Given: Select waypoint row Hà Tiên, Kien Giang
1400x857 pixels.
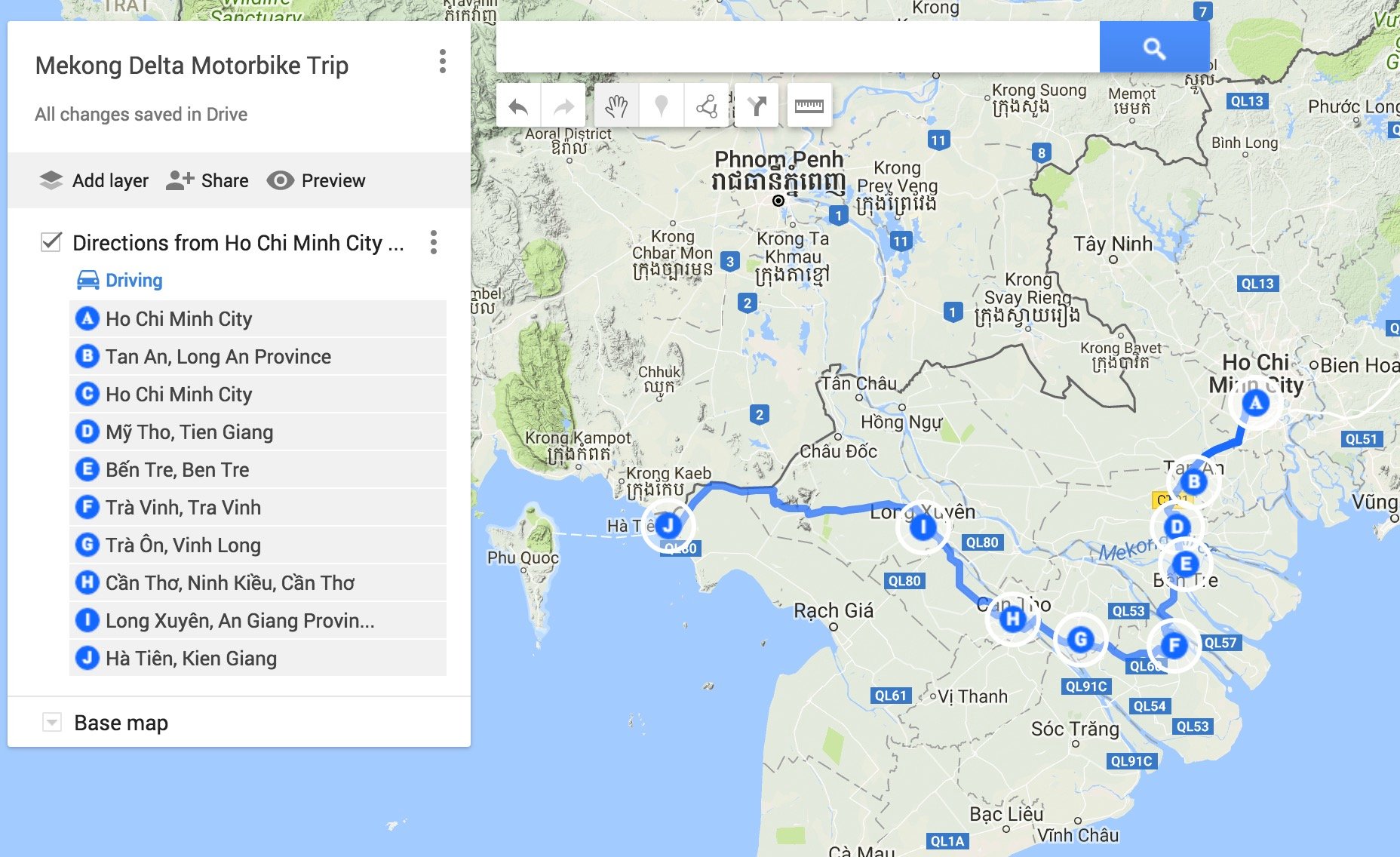Looking at the screenshot, I should [x=258, y=658].
